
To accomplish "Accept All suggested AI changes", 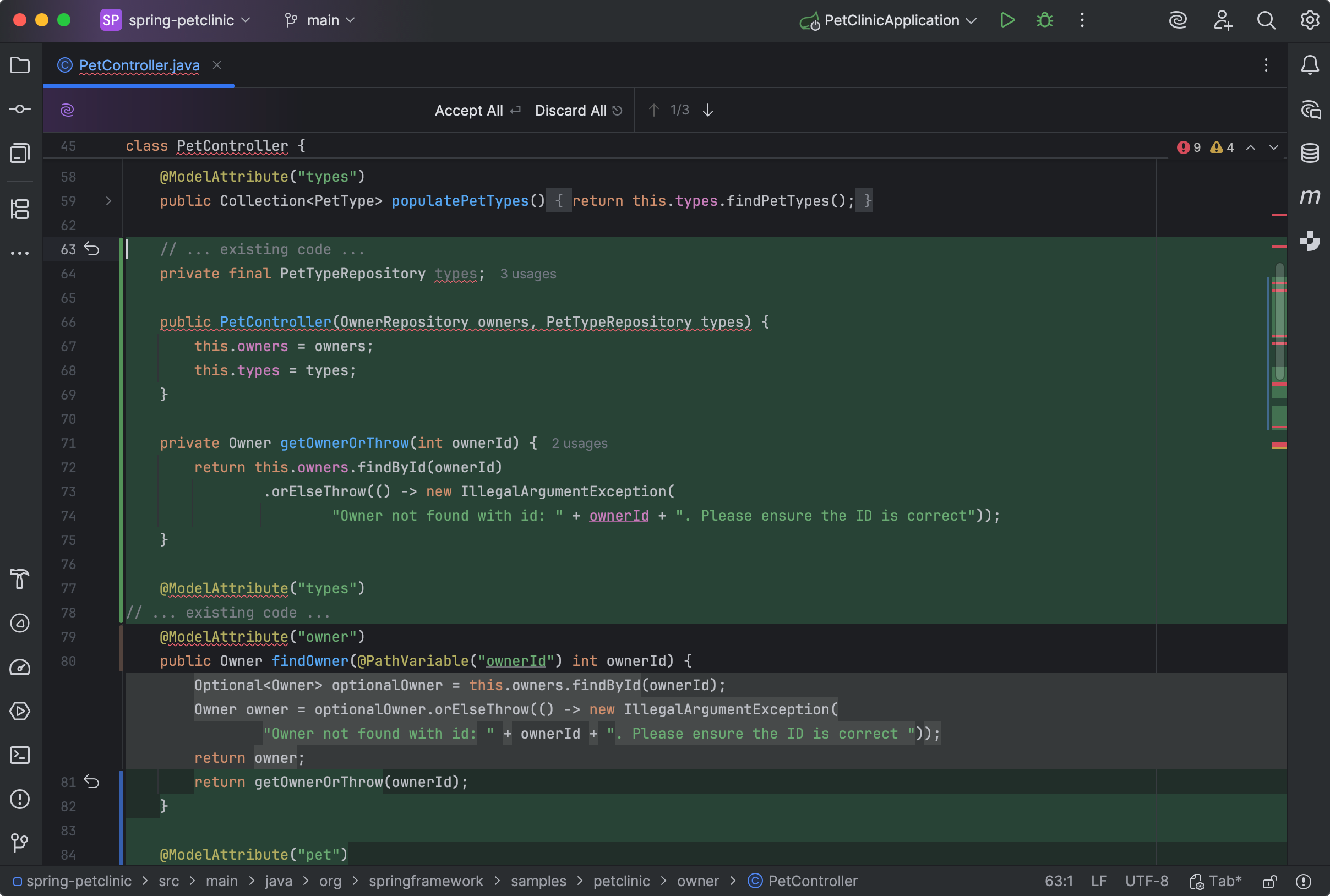I will pyautogui.click(x=468, y=110).
